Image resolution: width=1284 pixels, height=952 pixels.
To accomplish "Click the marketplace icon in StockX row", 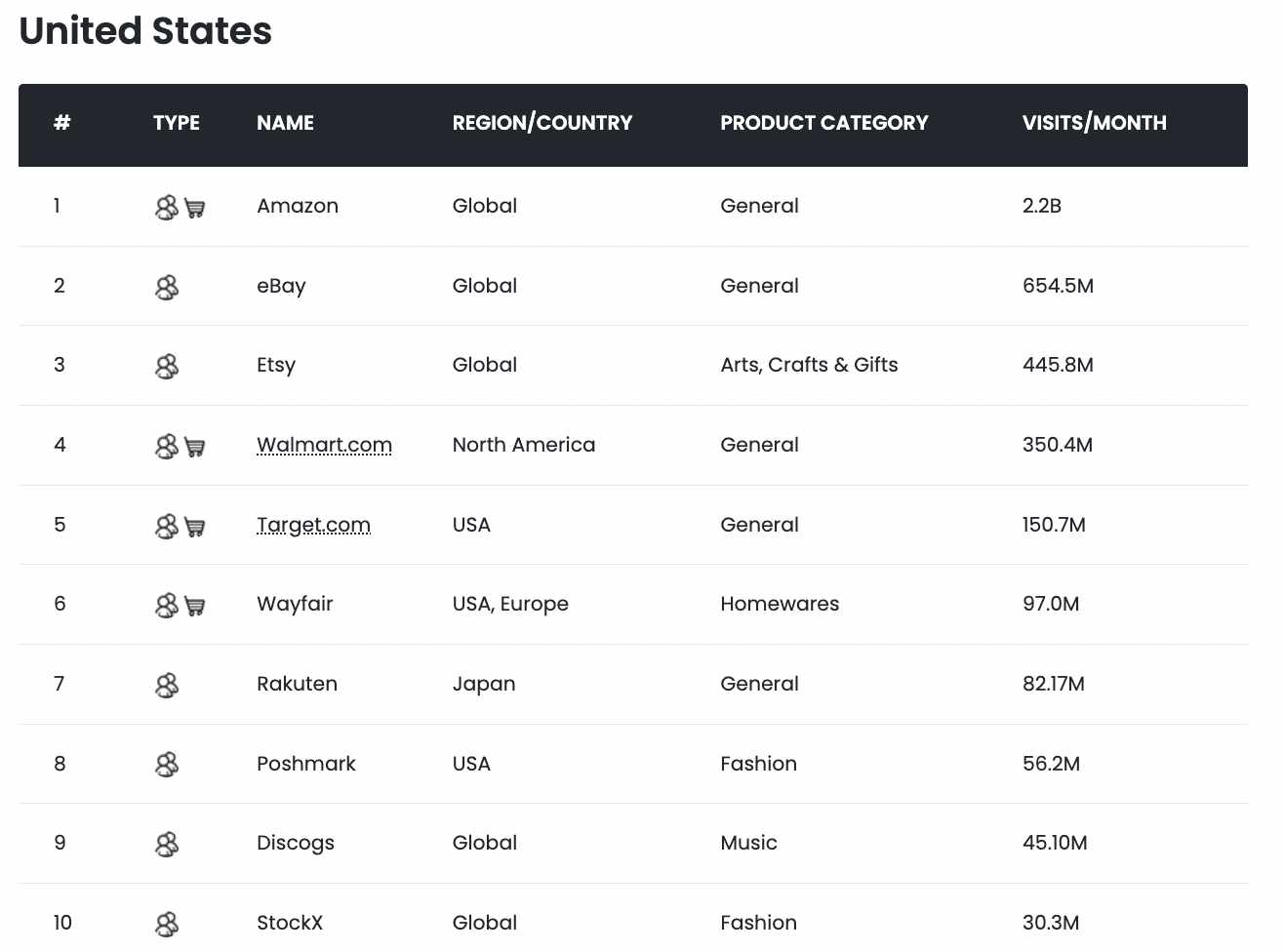I will pos(167,924).
